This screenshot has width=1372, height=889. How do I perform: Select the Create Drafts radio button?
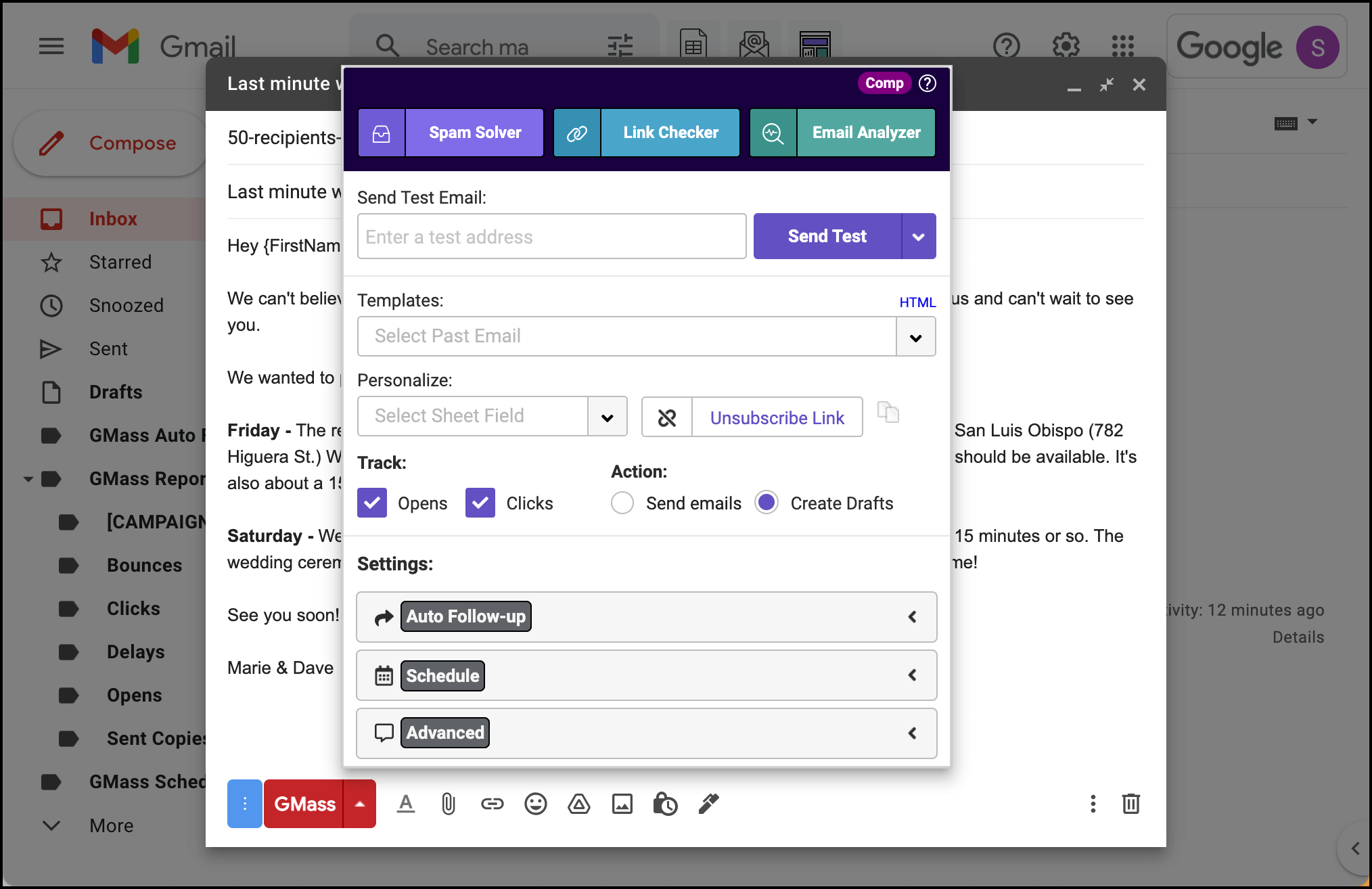(x=767, y=502)
